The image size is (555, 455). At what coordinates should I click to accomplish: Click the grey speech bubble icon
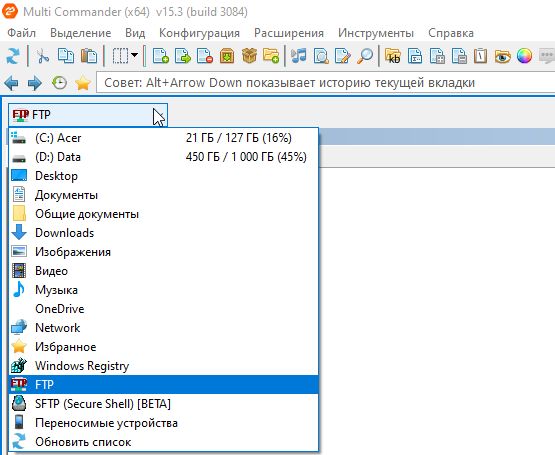[547, 56]
